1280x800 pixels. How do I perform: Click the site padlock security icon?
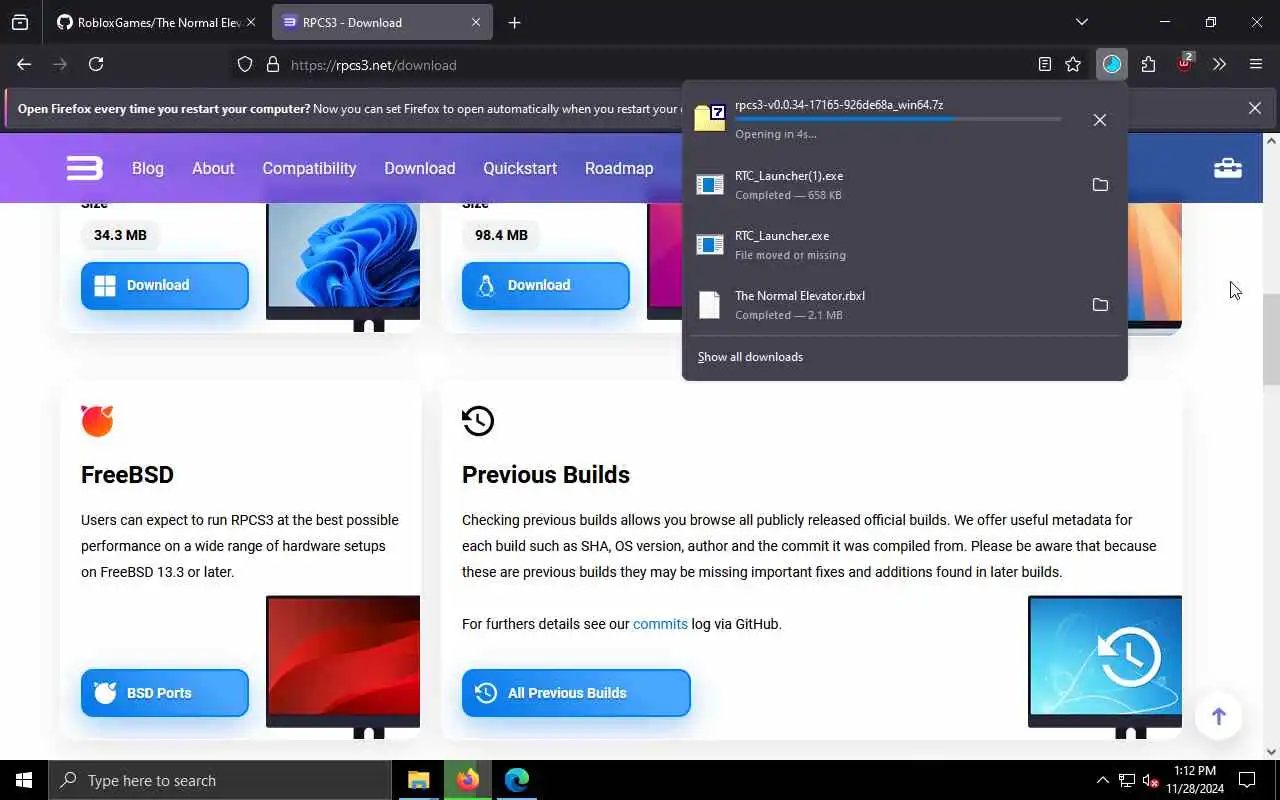272,65
